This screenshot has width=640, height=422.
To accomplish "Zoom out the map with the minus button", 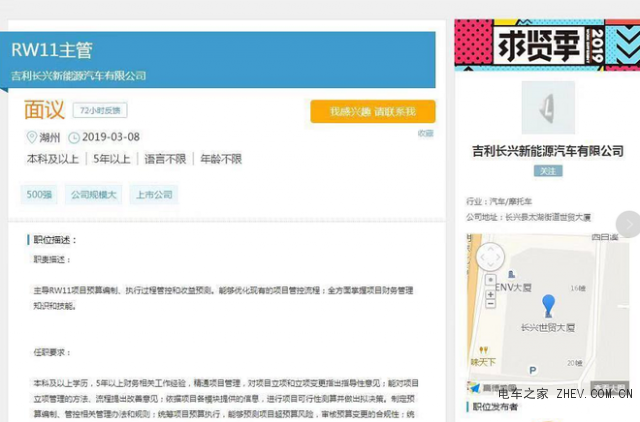I will tap(491, 304).
